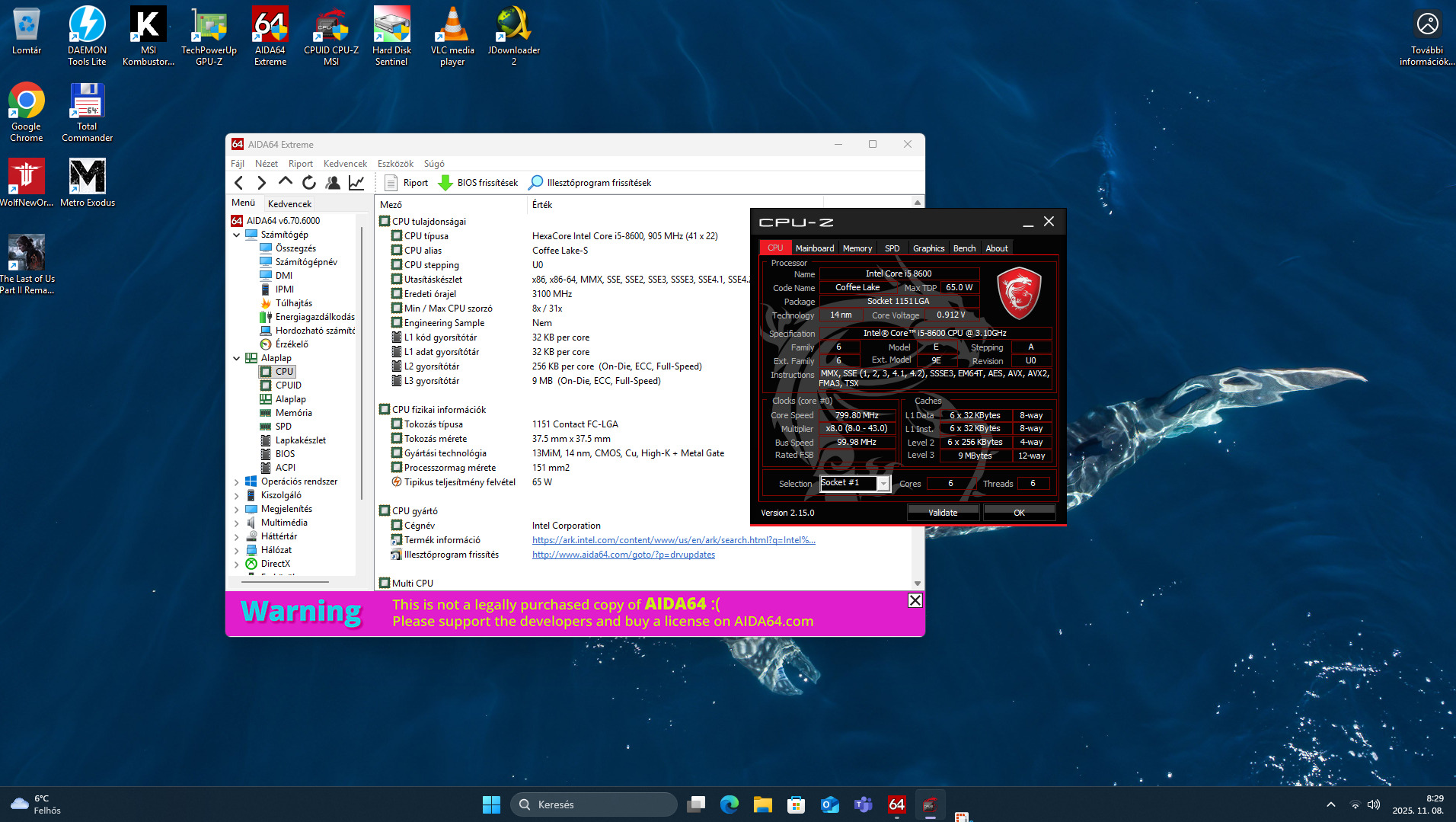Select the AIDA64 Extreme desktop icon
This screenshot has width=1456, height=822.
[270, 36]
